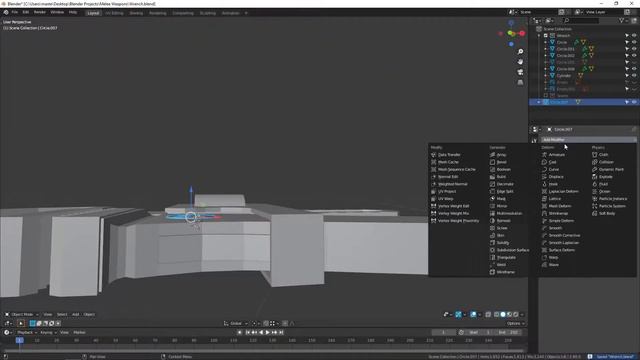This screenshot has height=360, width=640.
Task: Toggle visibility eye for selected Circle.007 row
Action: 634,102
